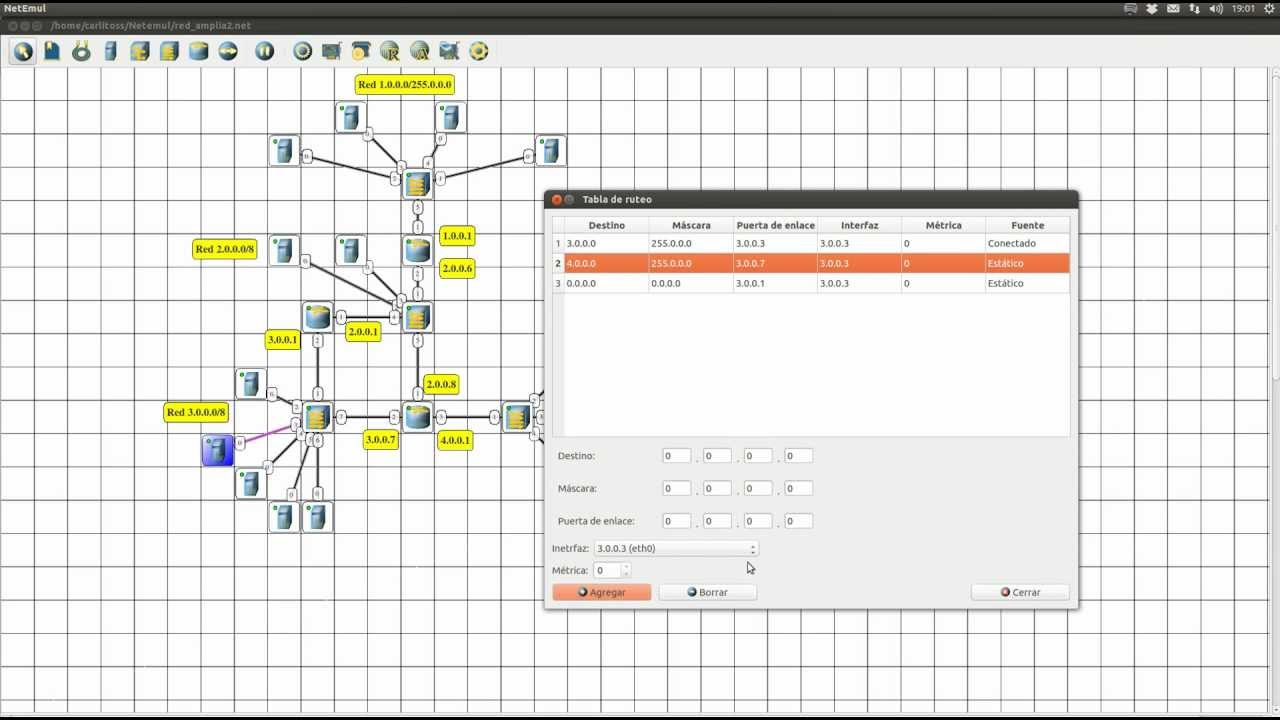Select the add switch tool
The height and width of the screenshot is (720, 1280).
169,51
